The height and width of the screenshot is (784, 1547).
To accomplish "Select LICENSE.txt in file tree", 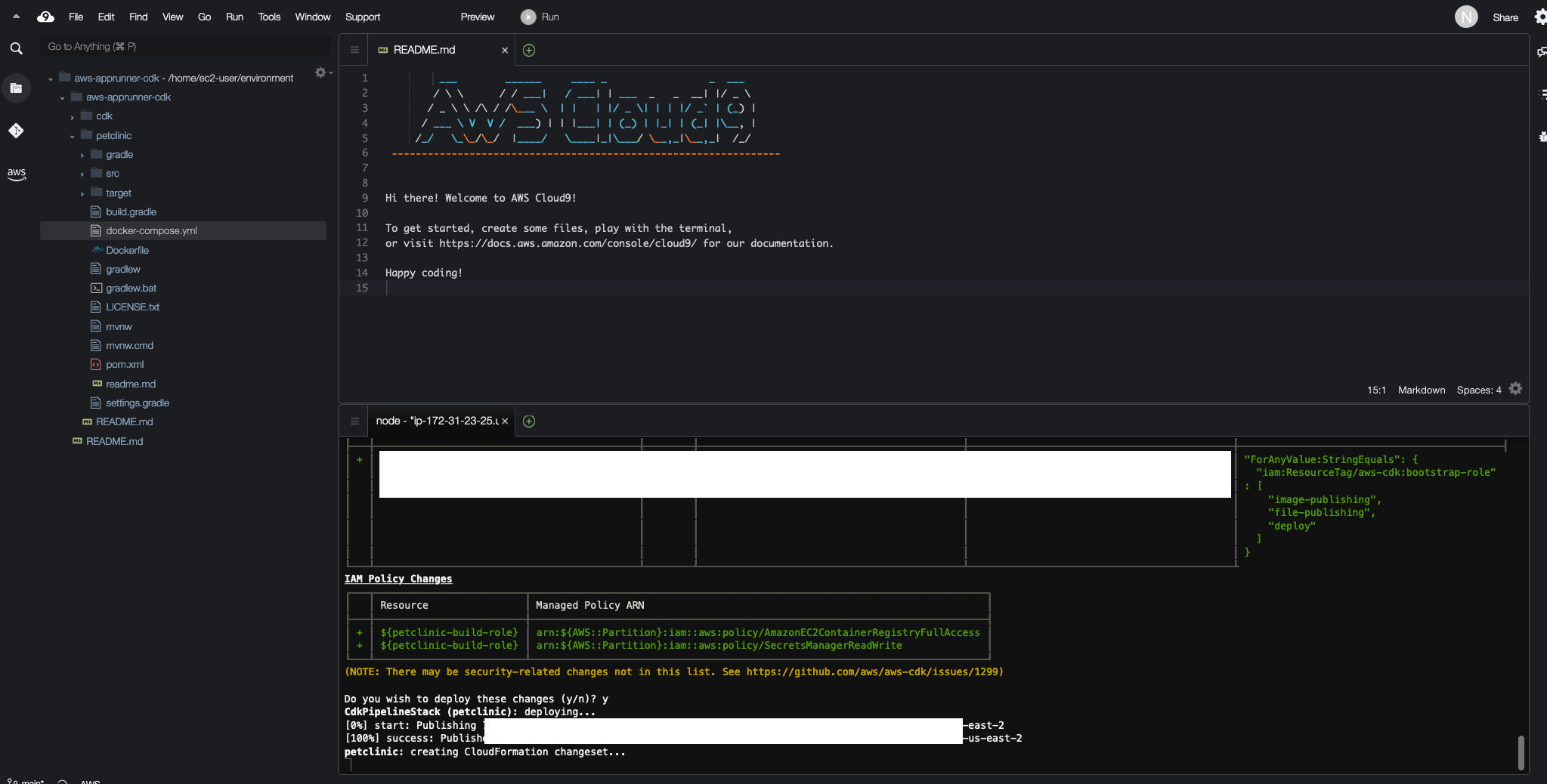I will [132, 307].
